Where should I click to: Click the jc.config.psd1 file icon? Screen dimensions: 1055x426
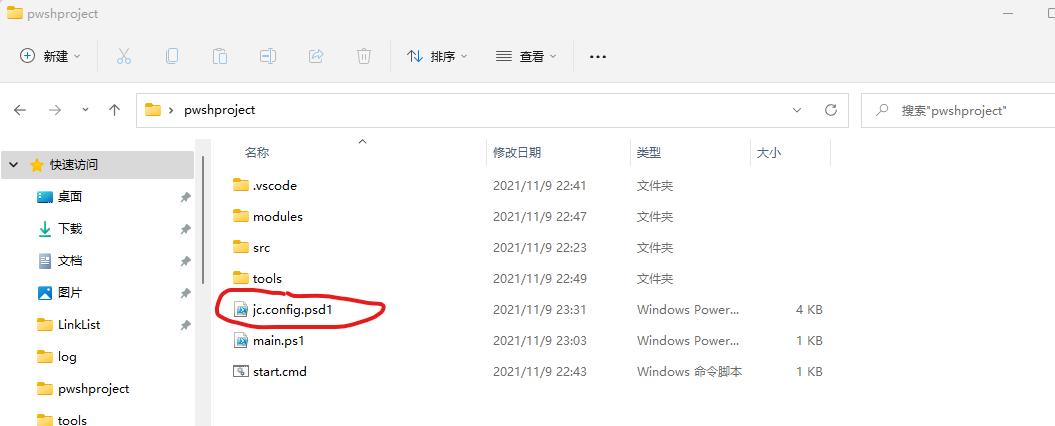pos(240,310)
